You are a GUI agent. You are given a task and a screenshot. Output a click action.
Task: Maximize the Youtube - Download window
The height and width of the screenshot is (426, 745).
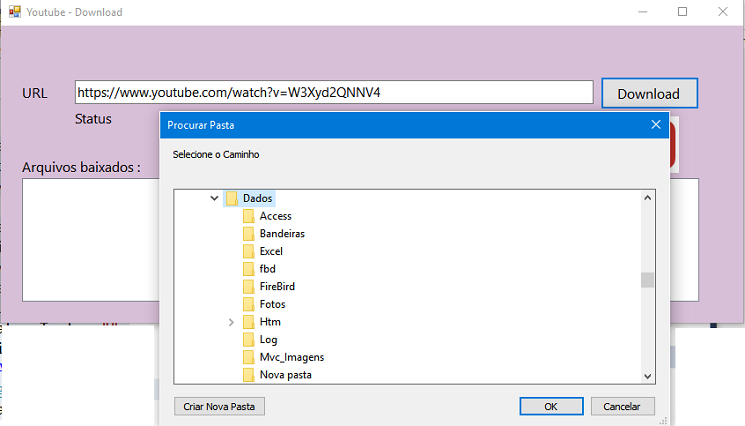682,12
